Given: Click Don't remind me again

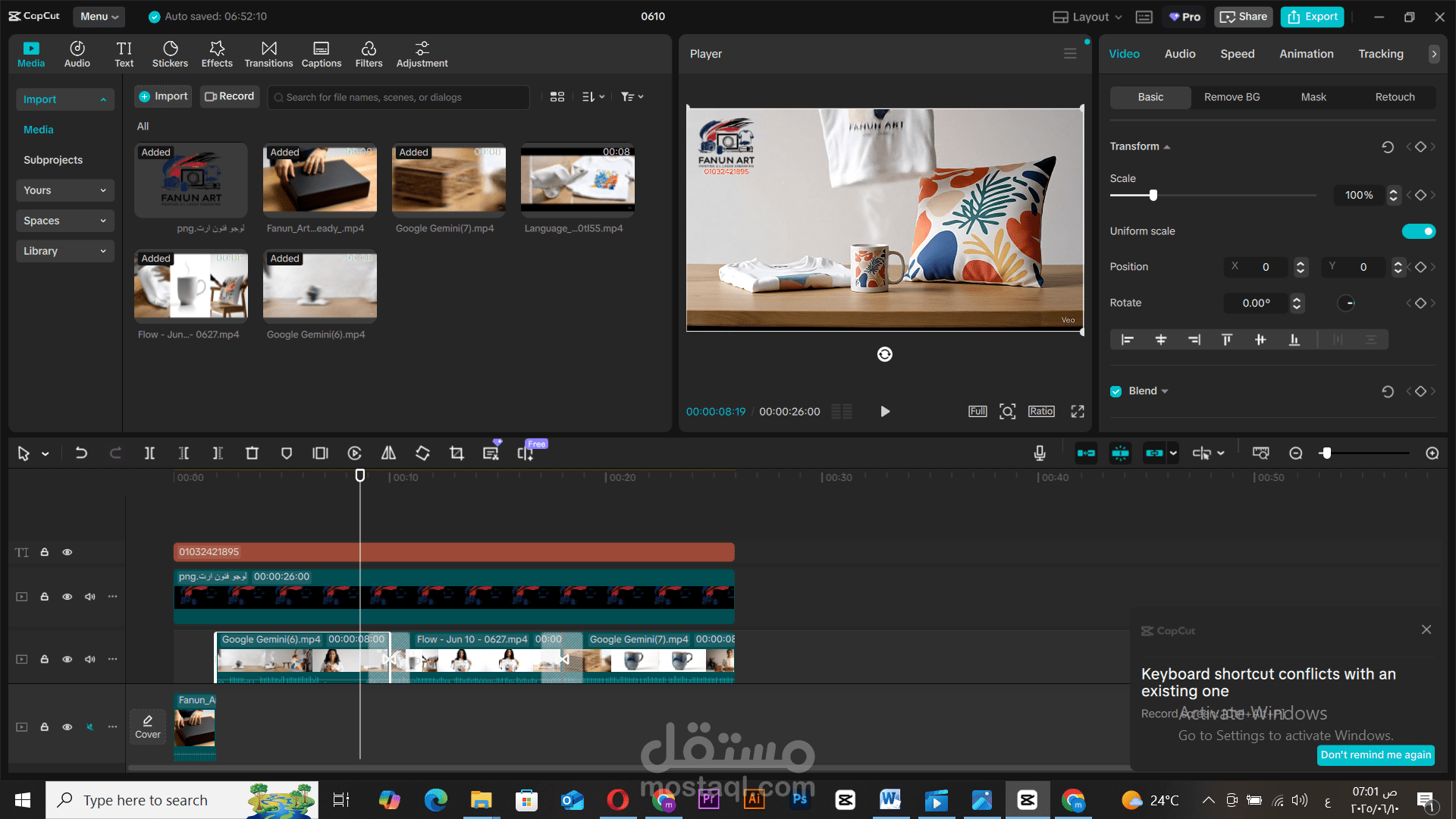Looking at the screenshot, I should tap(1376, 755).
